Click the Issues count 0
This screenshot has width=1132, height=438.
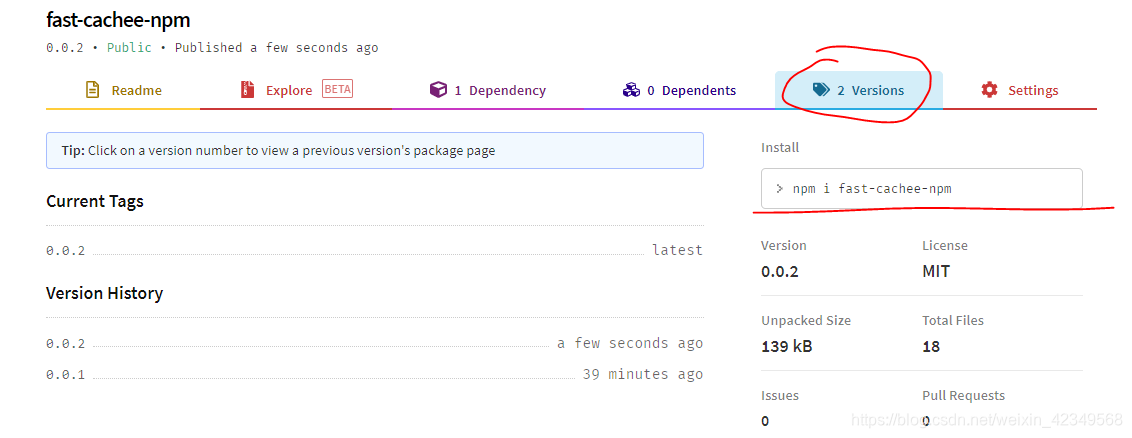pos(765,421)
